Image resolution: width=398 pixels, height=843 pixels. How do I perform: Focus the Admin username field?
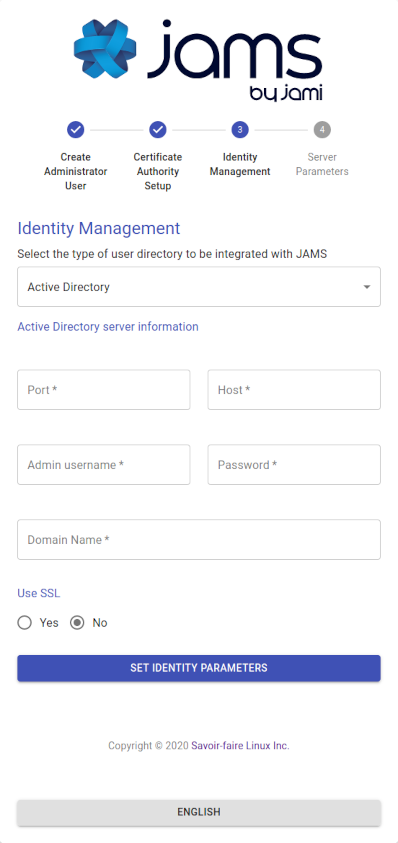tap(104, 465)
